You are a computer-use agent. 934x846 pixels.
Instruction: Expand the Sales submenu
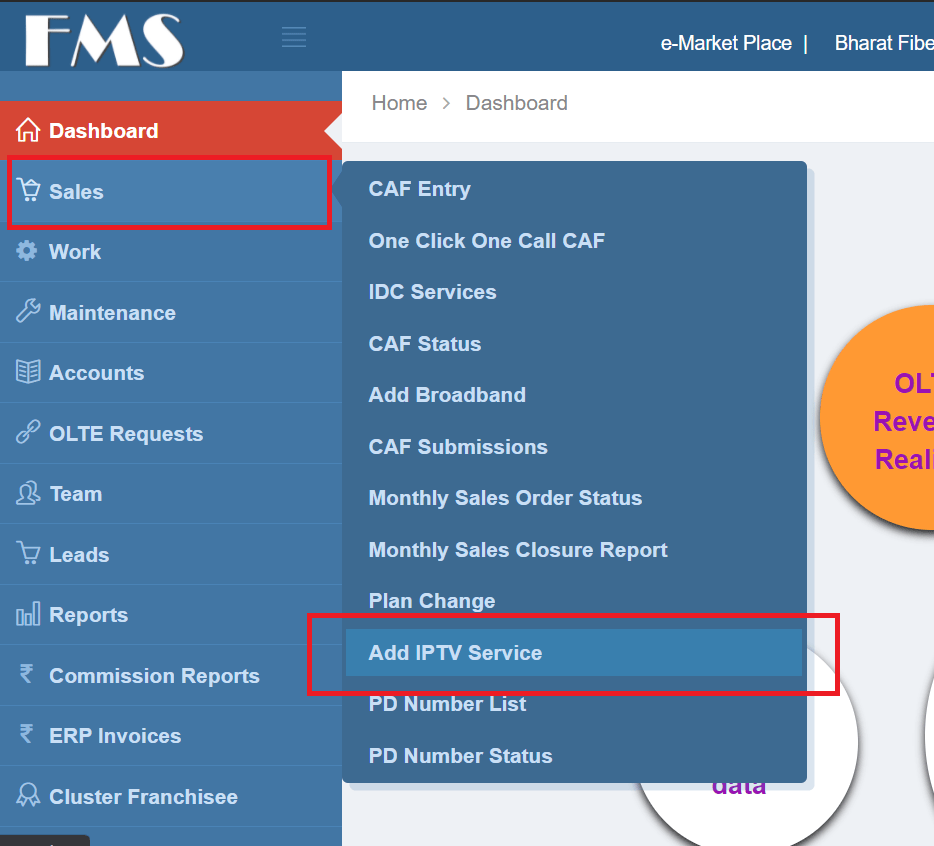click(x=75, y=191)
